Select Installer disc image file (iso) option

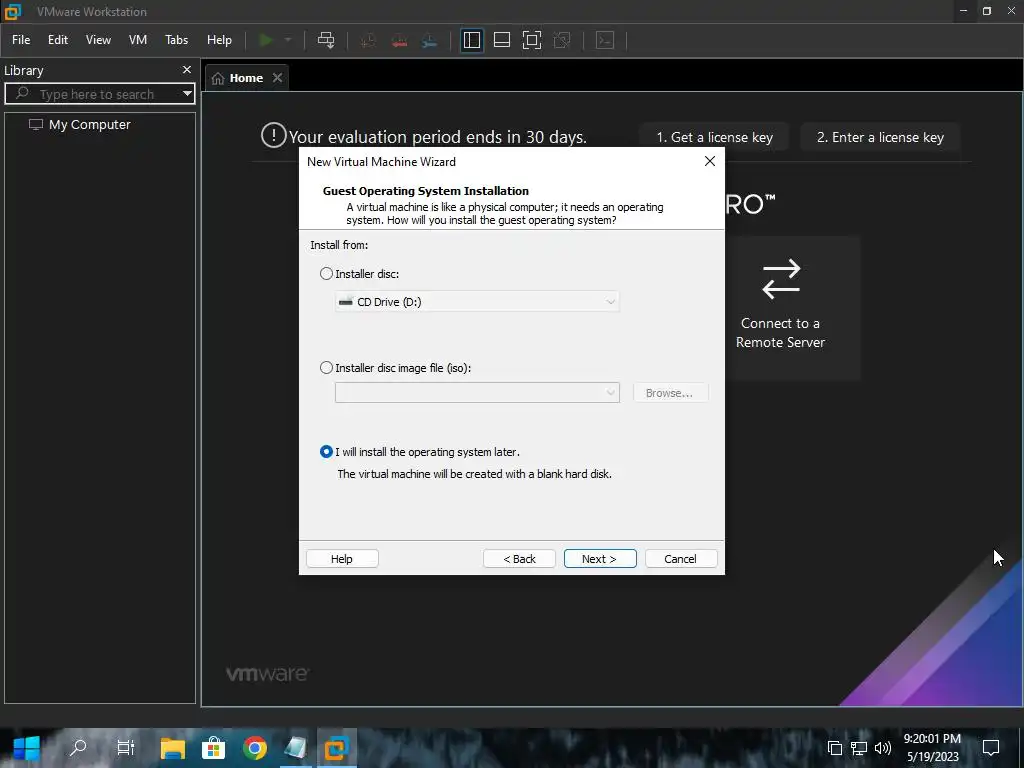pos(326,368)
